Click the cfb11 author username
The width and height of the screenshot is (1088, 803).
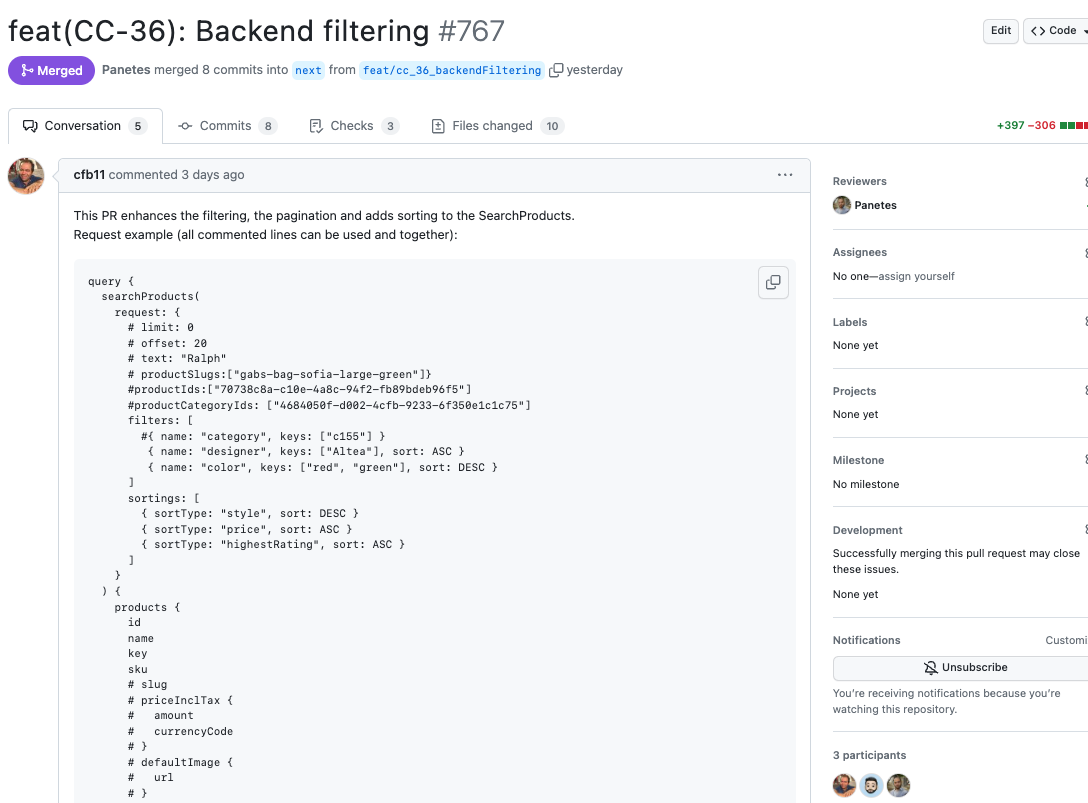(89, 175)
